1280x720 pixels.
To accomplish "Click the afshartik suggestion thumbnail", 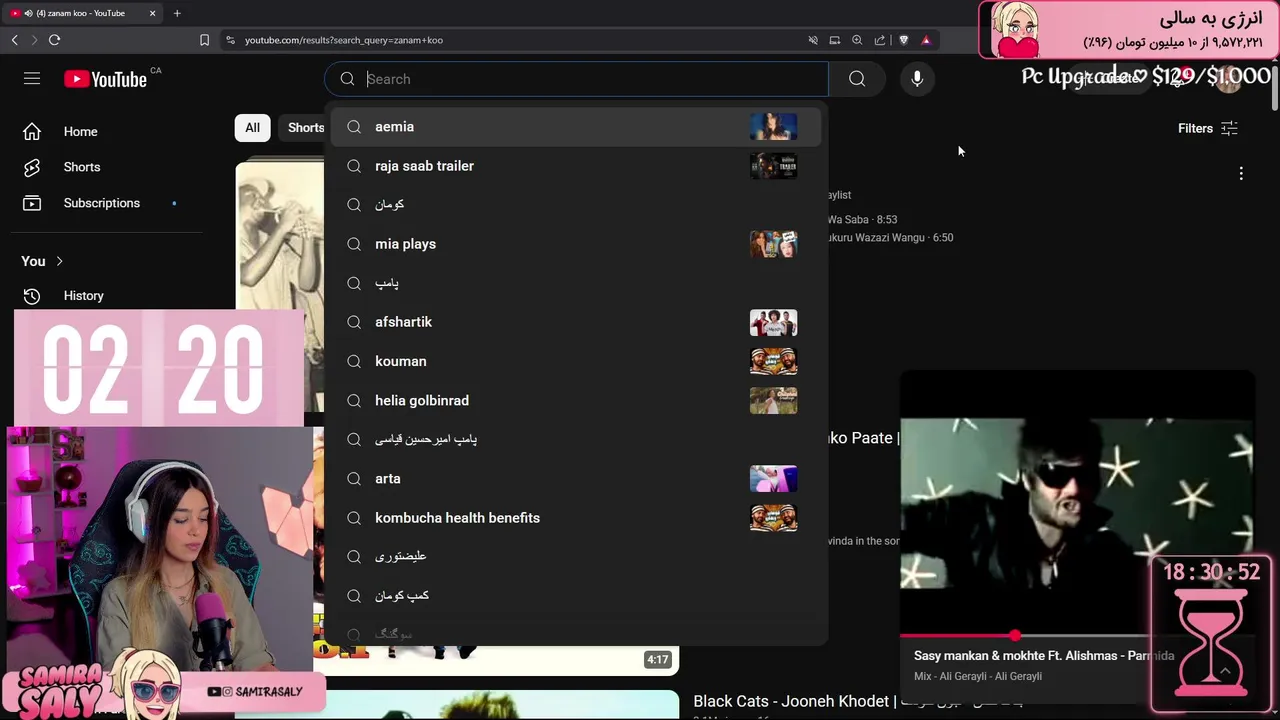I will pyautogui.click(x=773, y=322).
